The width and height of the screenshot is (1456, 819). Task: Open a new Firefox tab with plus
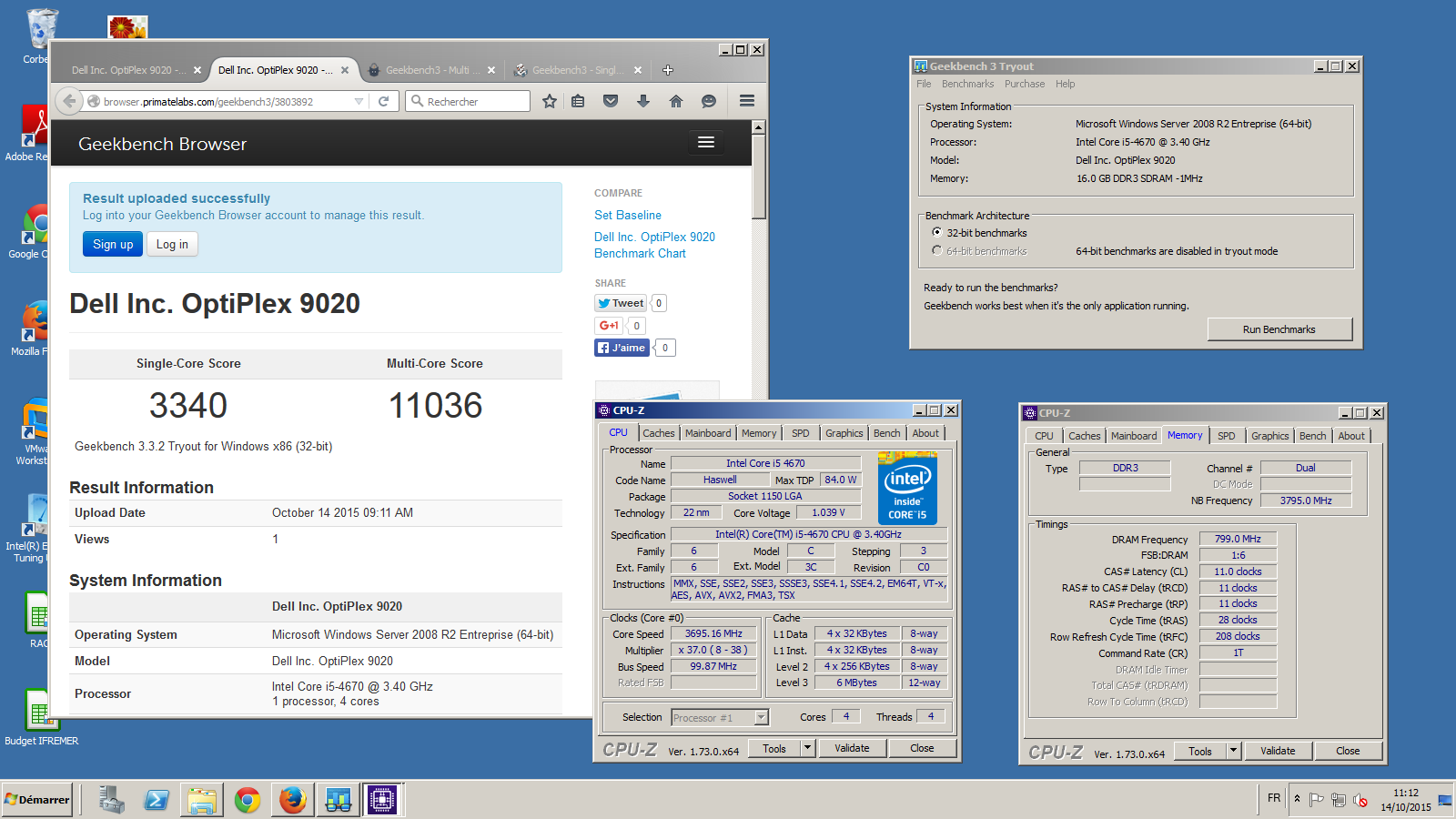tap(668, 70)
